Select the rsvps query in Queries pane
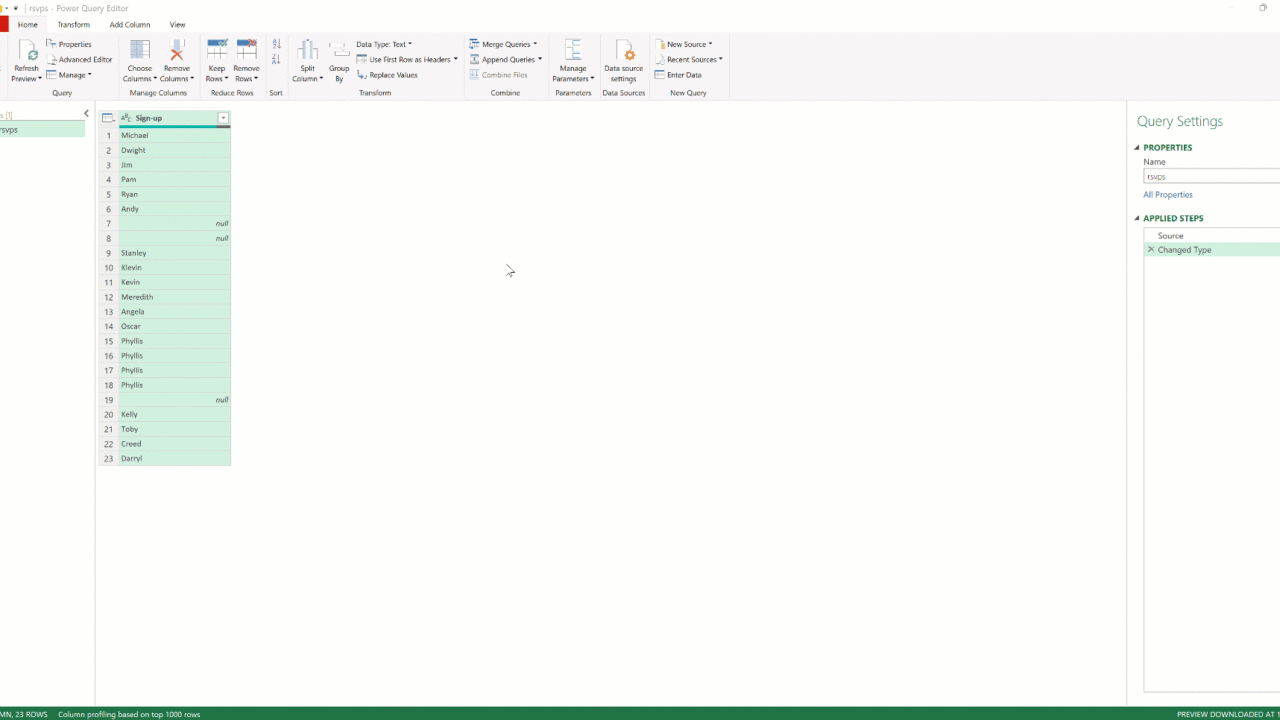This screenshot has width=1280, height=720. pos(42,130)
